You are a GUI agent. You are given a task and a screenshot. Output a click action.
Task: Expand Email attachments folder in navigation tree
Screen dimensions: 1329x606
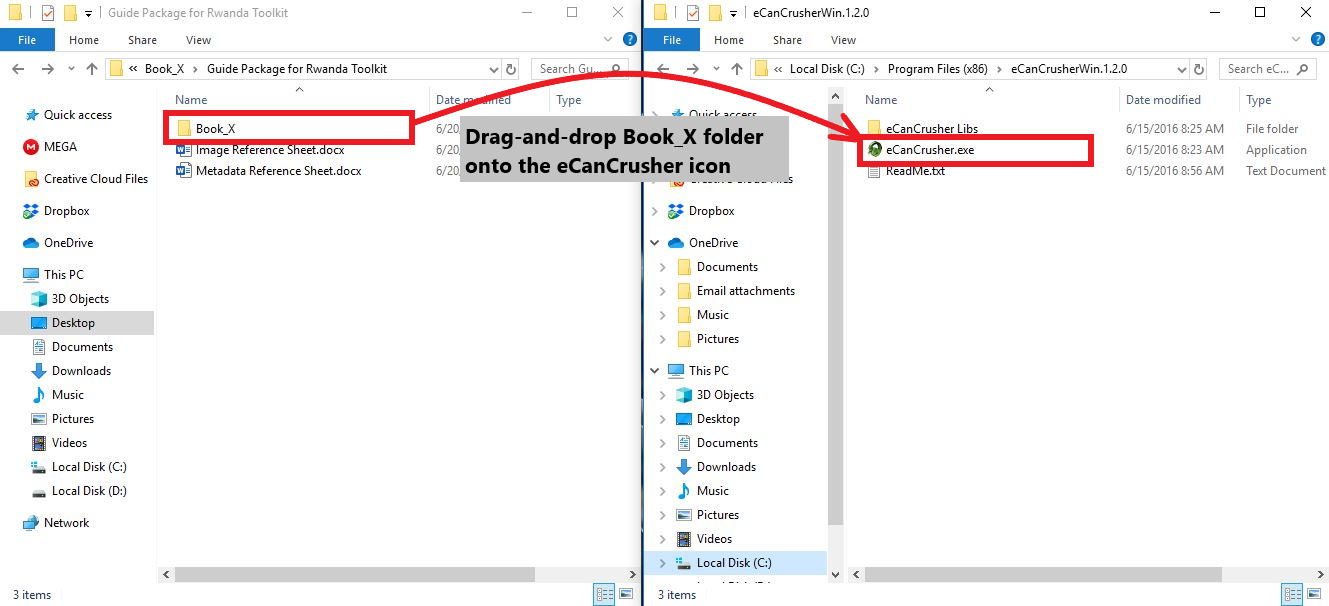point(663,291)
